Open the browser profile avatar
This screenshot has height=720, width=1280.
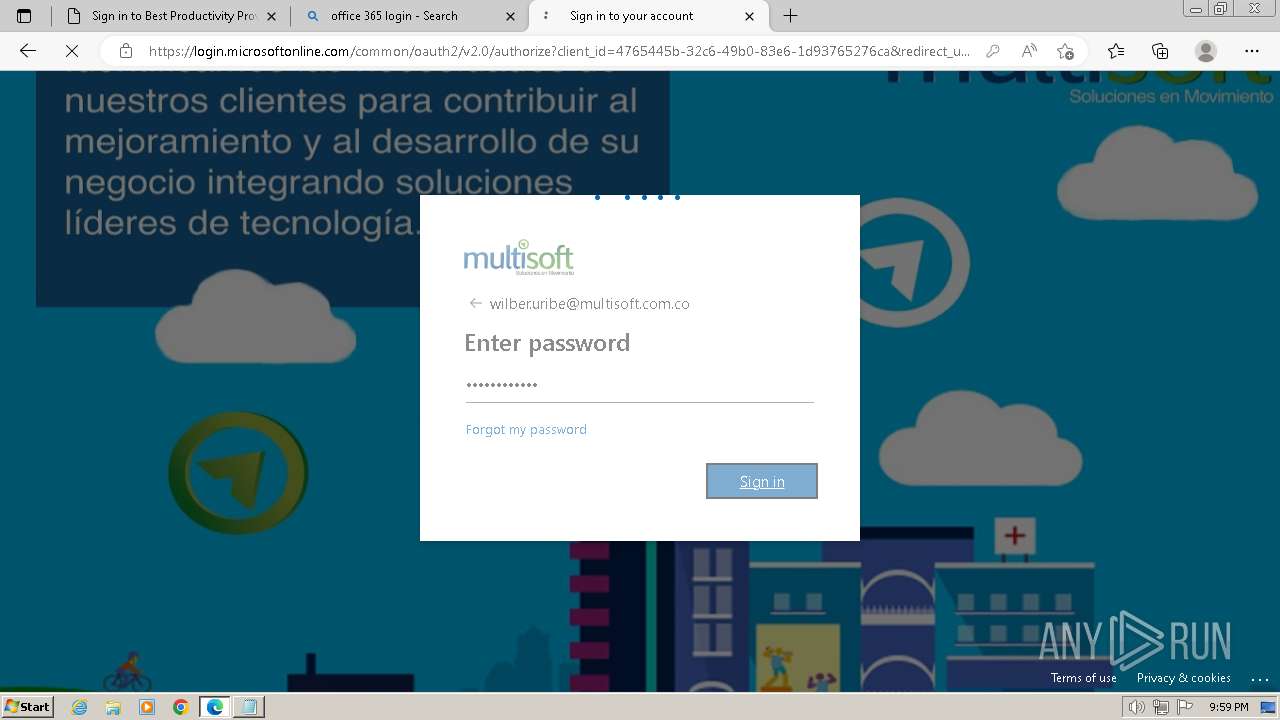click(1206, 51)
